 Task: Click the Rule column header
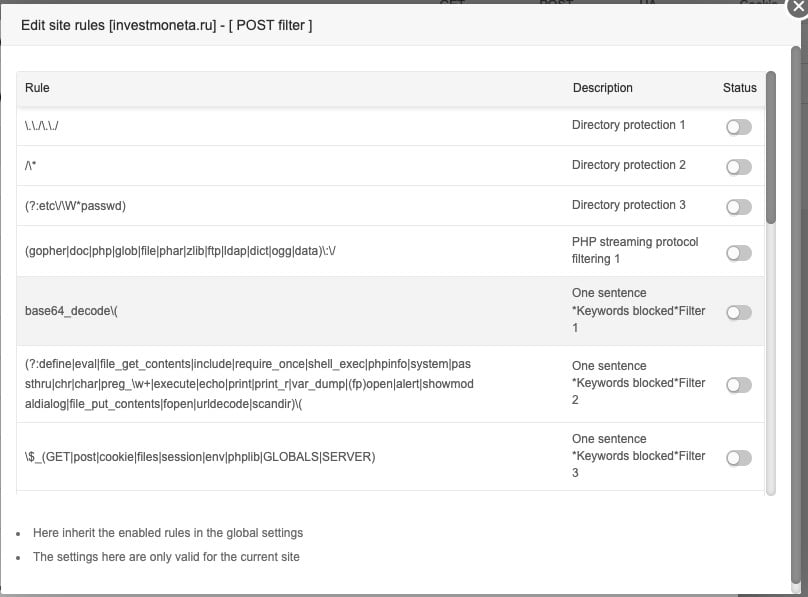(x=37, y=88)
